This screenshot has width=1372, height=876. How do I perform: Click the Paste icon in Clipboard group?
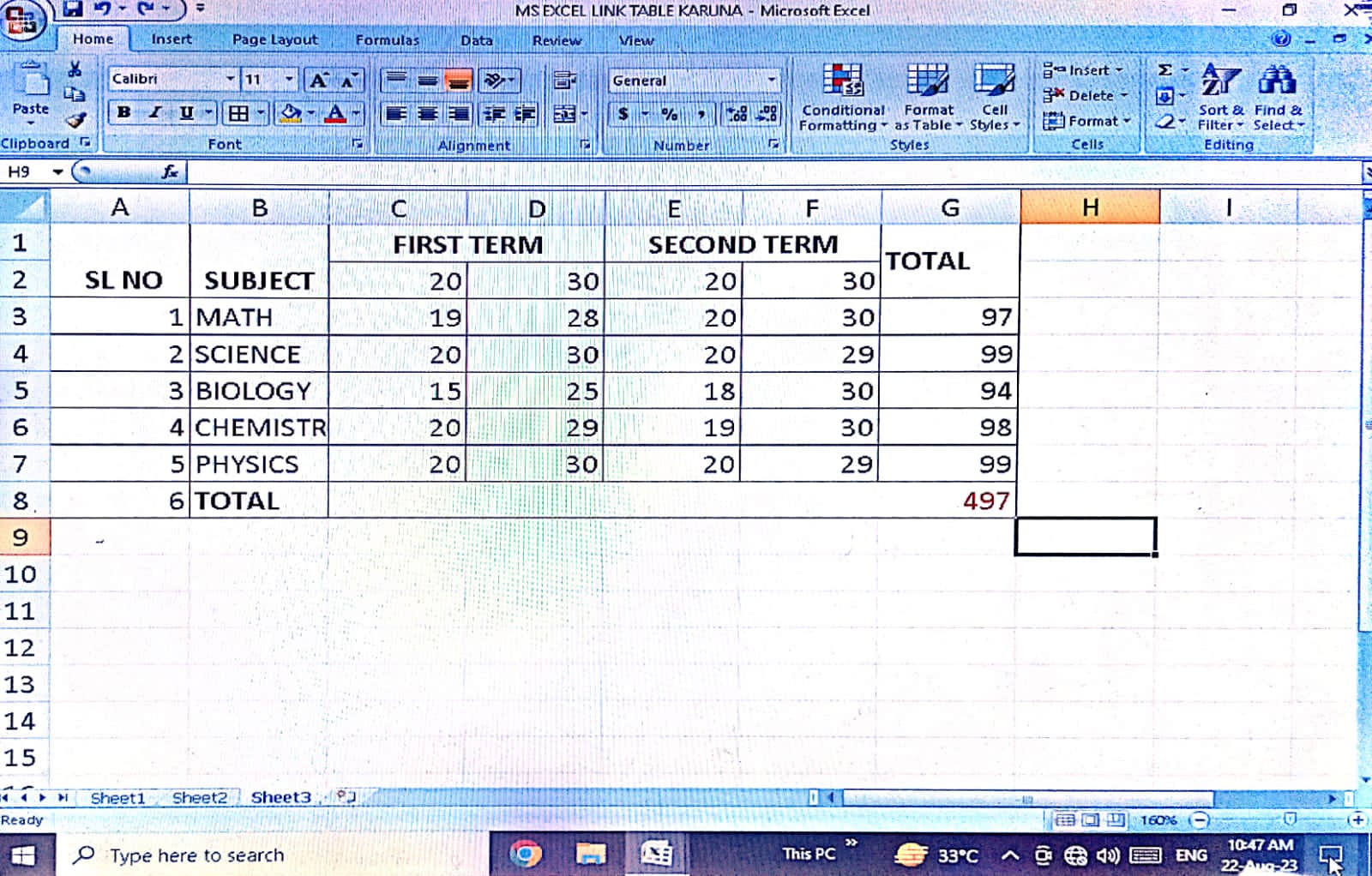click(x=32, y=84)
